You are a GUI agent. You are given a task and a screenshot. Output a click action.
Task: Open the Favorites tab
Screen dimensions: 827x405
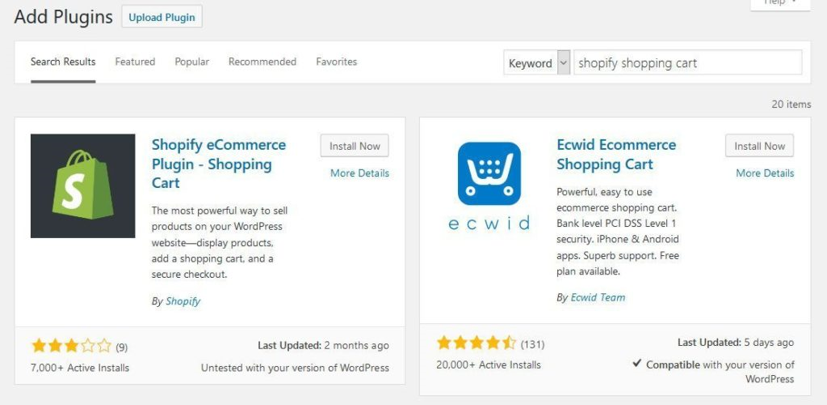pyautogui.click(x=336, y=62)
